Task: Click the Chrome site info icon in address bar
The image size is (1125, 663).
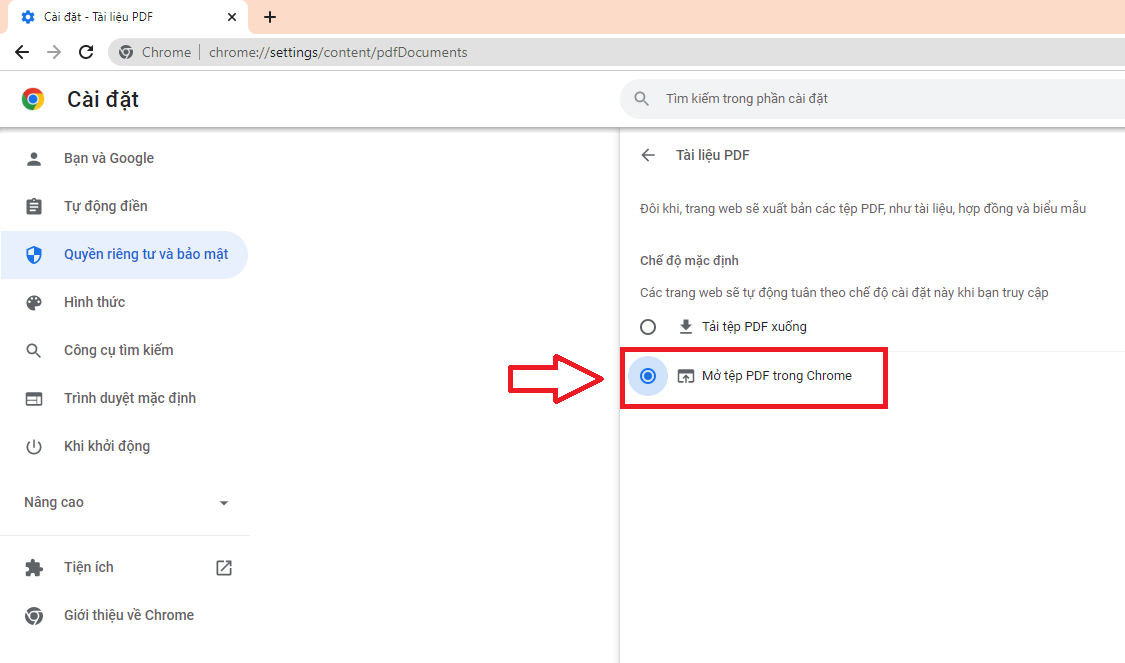Action: tap(126, 52)
